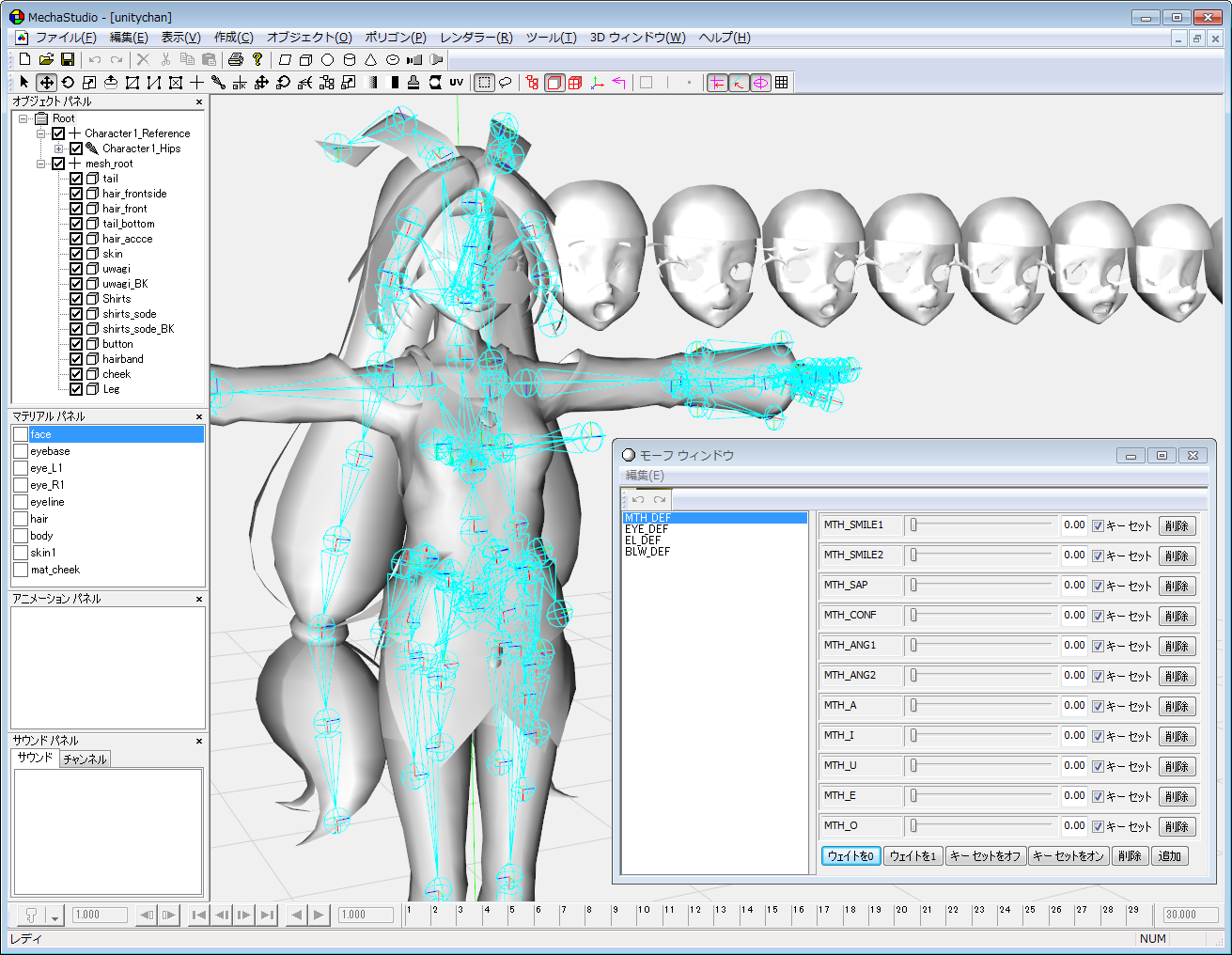Create a plane primitive from toolbar
This screenshot has width=1232, height=955.
[x=285, y=59]
